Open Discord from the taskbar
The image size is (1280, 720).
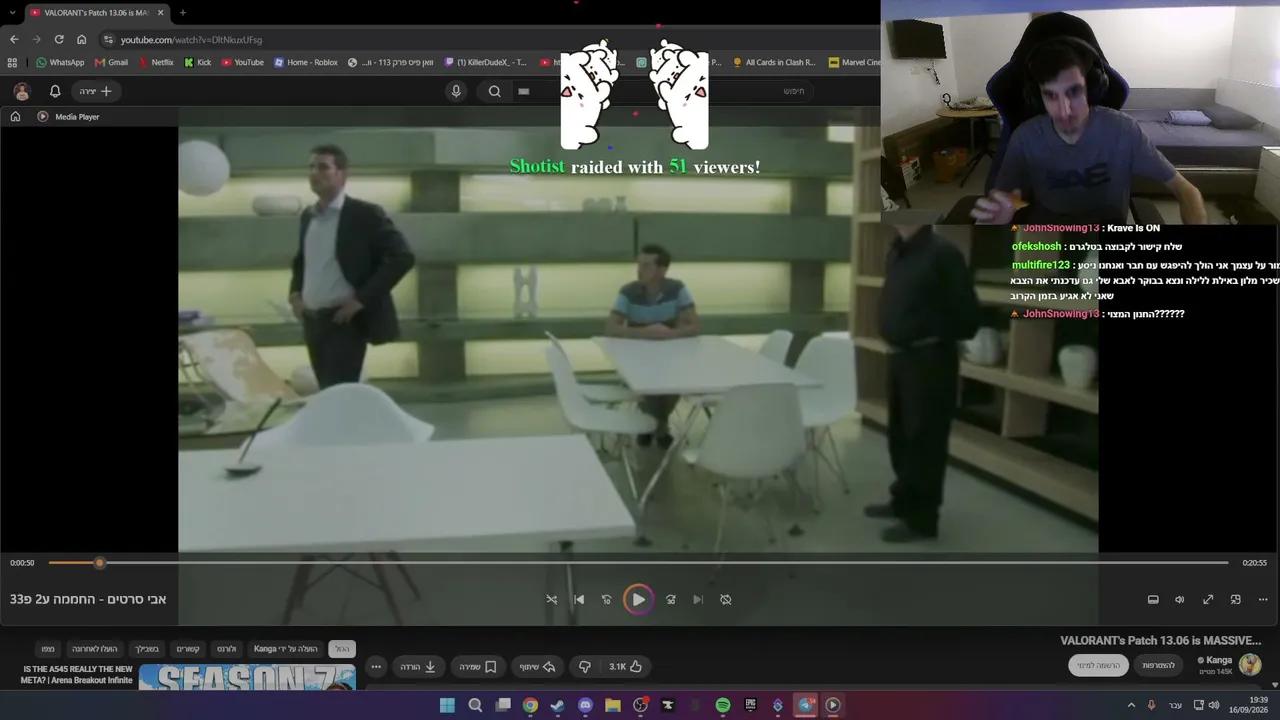pos(585,705)
